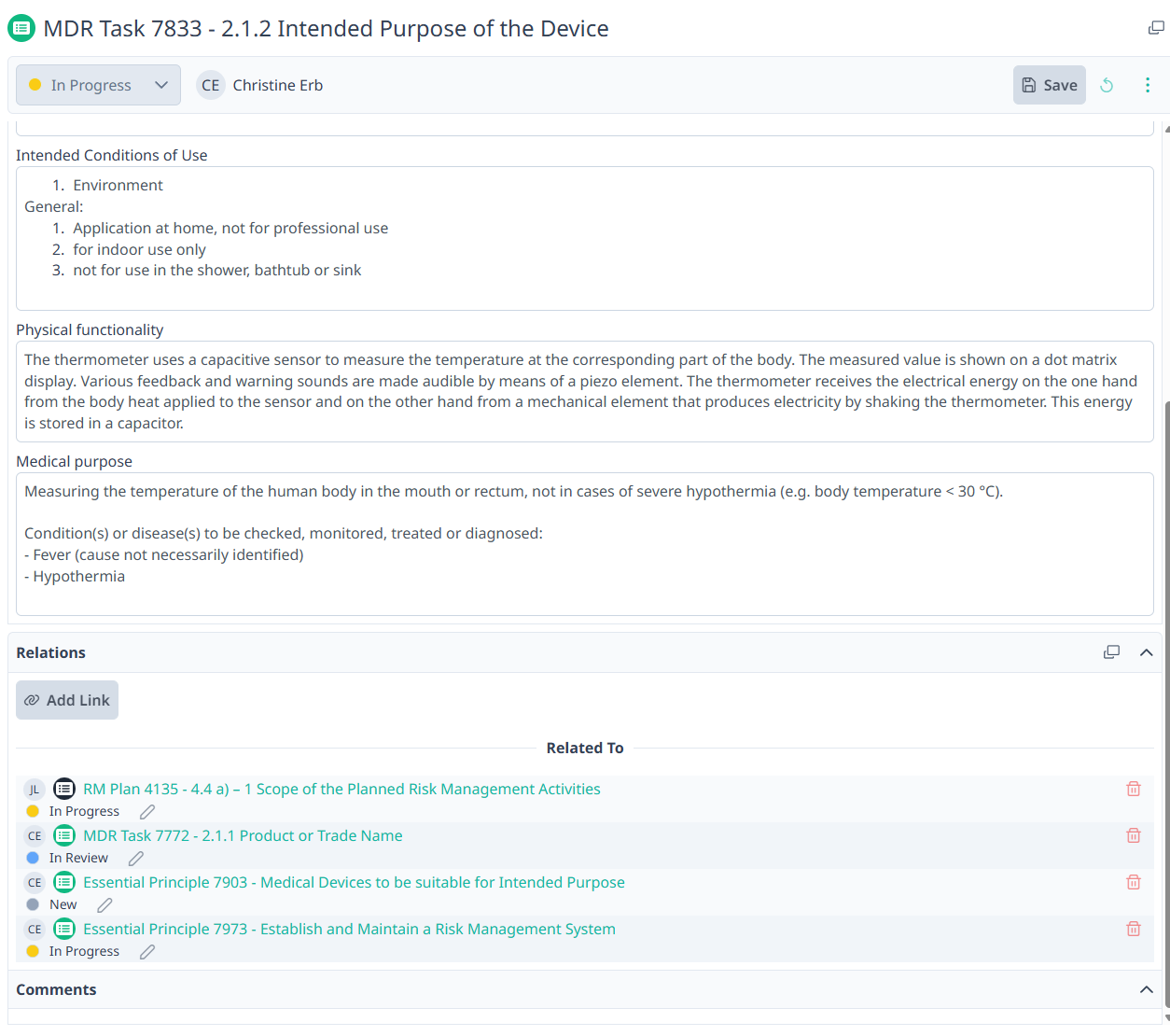Open the three-dot more options menu
1170x1036 pixels.
[x=1148, y=85]
